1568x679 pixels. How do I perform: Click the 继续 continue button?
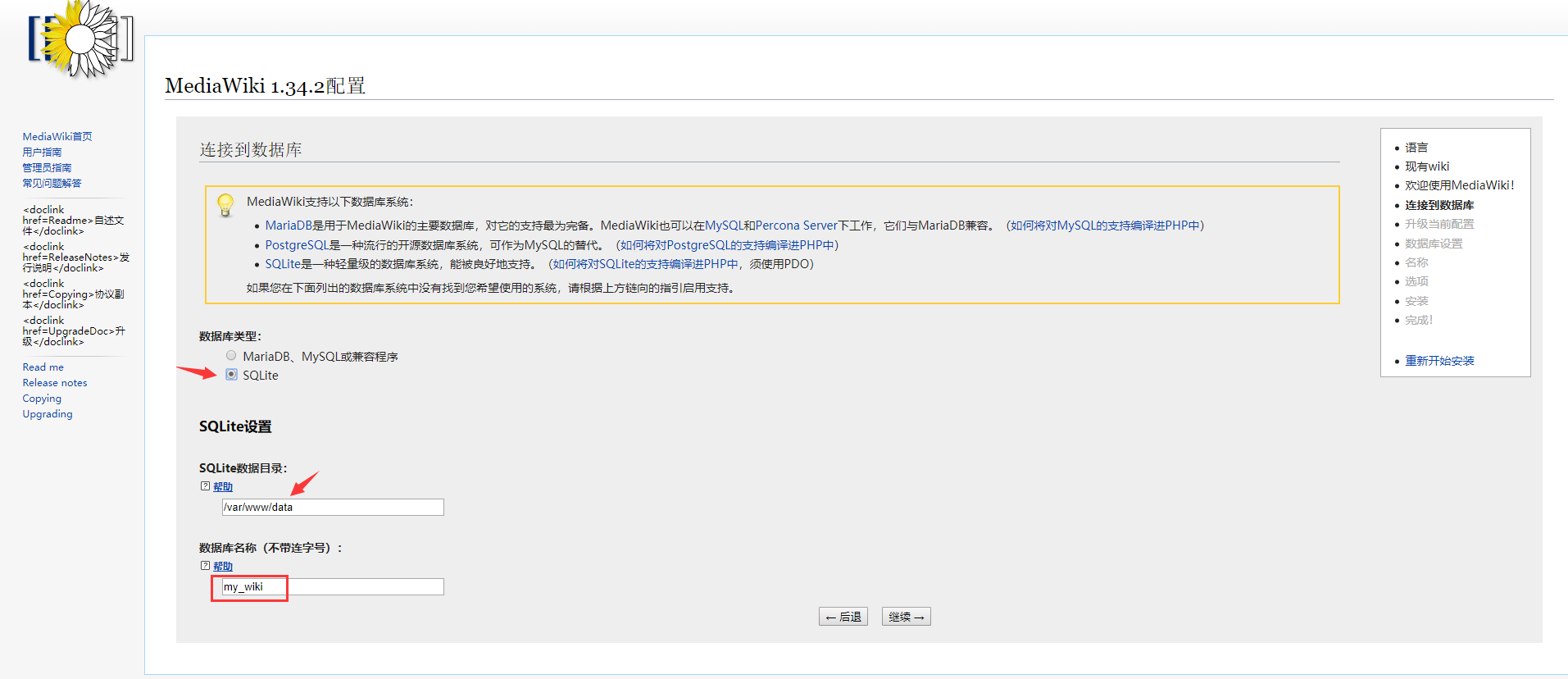[x=907, y=617]
